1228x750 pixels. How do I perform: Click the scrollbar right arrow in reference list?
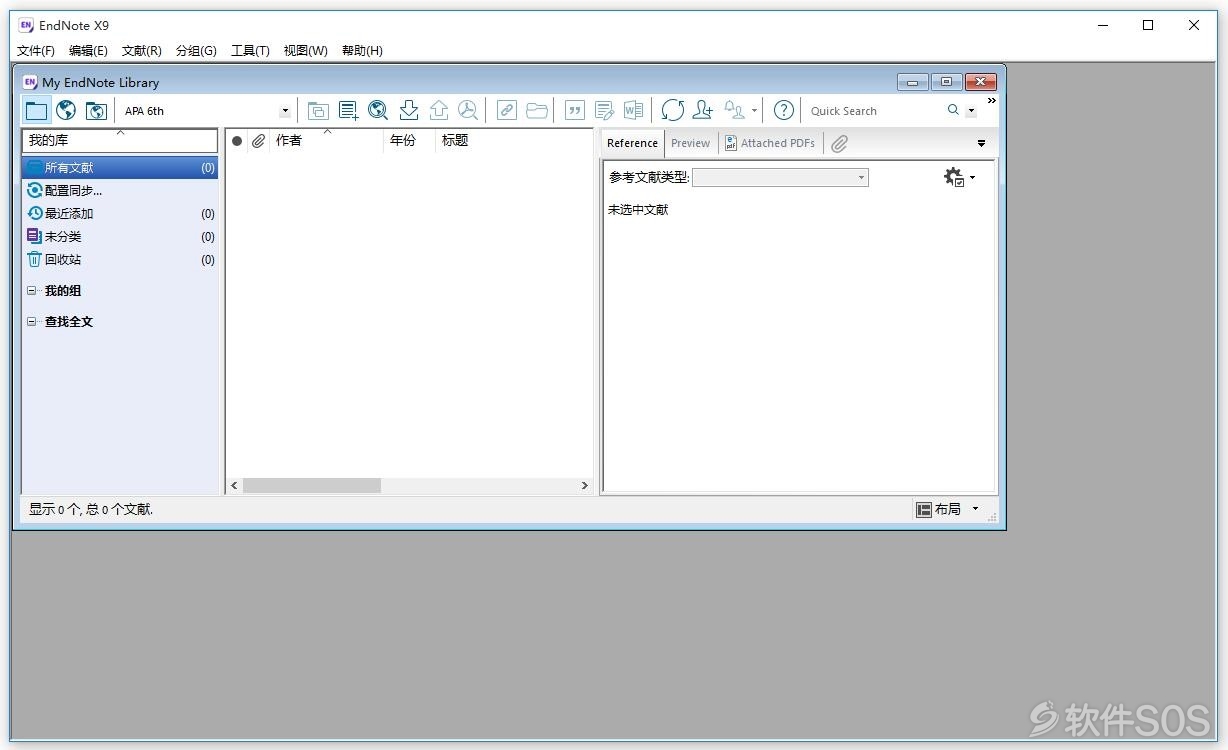(x=585, y=486)
